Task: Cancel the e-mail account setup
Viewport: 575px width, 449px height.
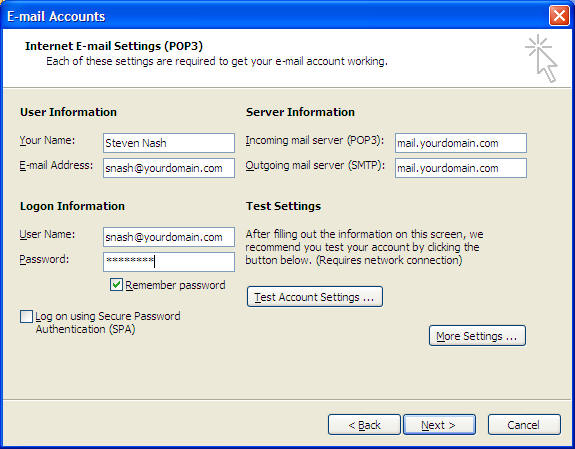Action: tap(524, 425)
